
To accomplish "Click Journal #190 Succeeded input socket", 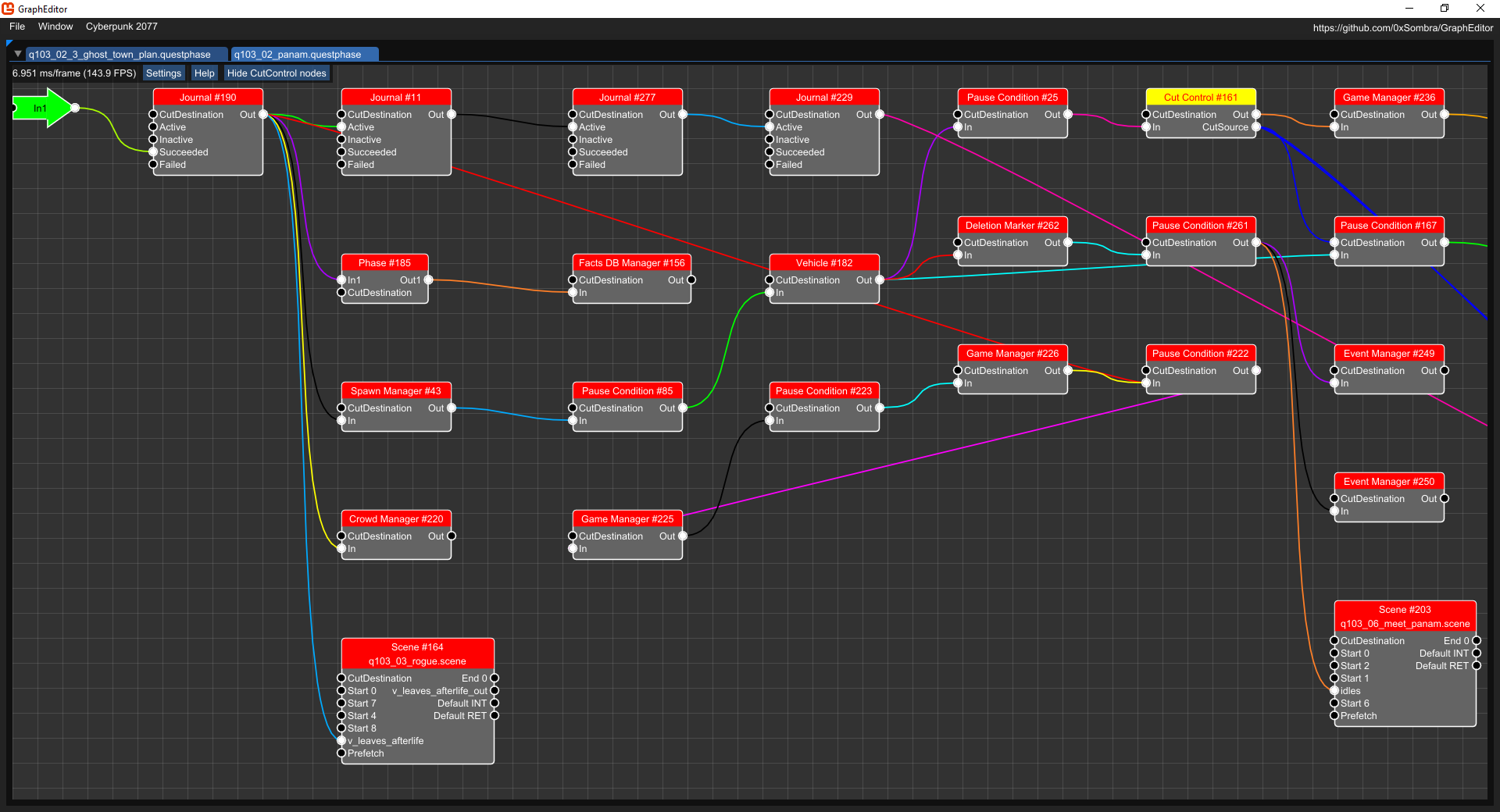I will [x=153, y=152].
